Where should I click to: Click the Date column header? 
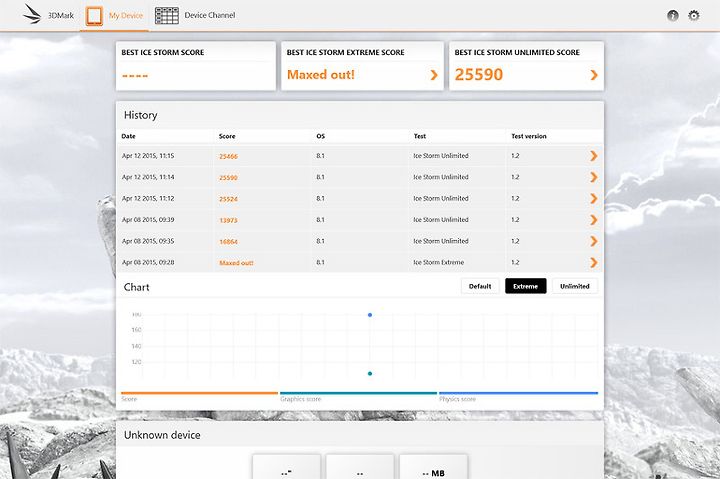tap(129, 136)
